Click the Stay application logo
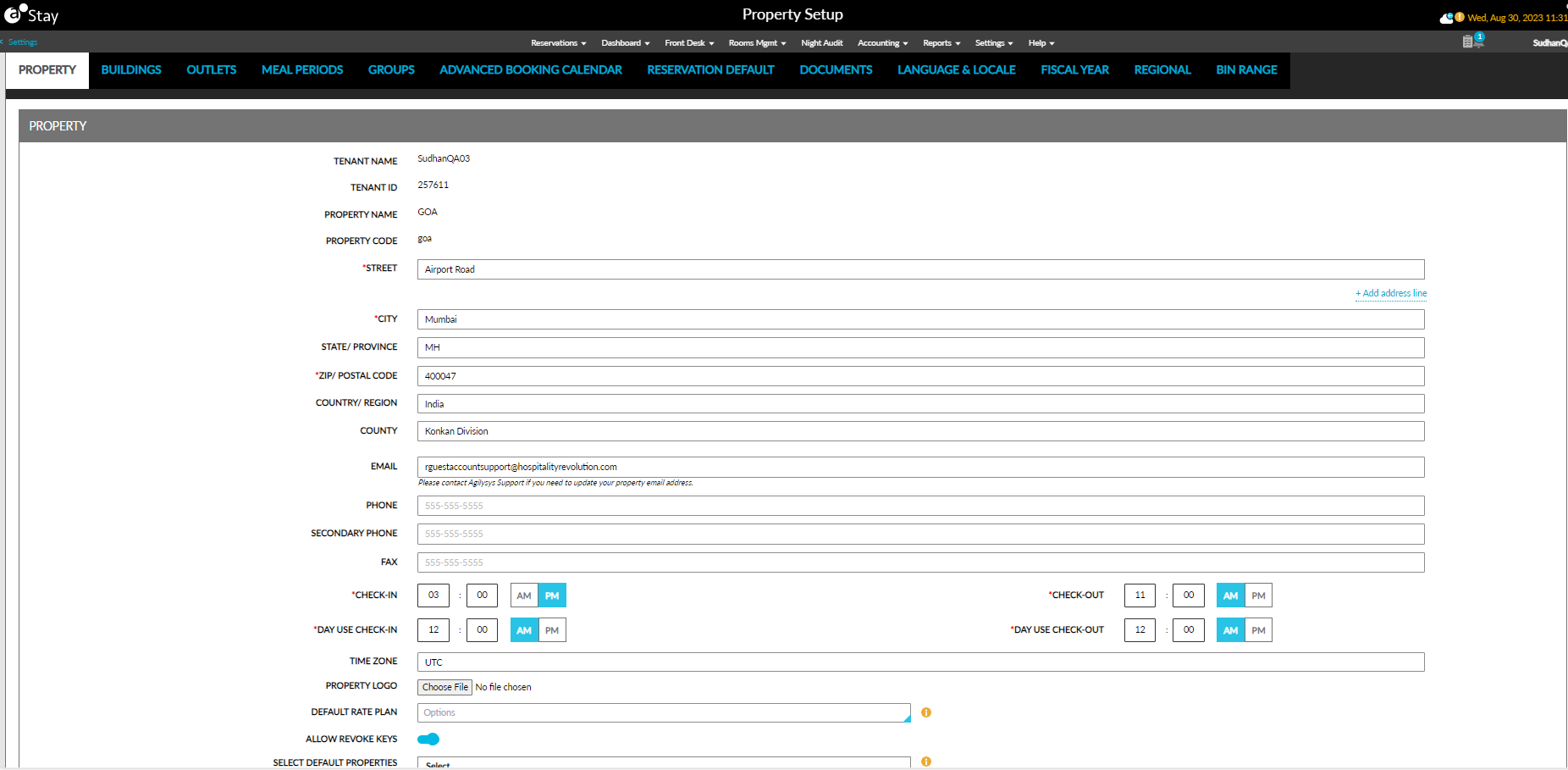 30,14
